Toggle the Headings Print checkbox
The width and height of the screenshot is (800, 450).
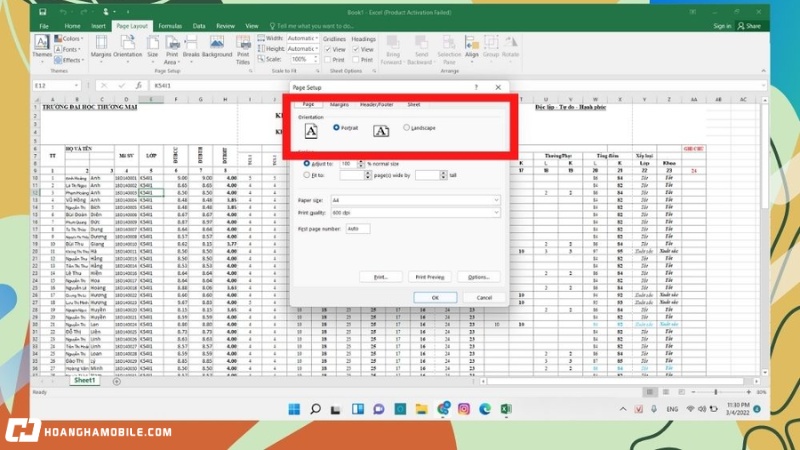pos(356,60)
